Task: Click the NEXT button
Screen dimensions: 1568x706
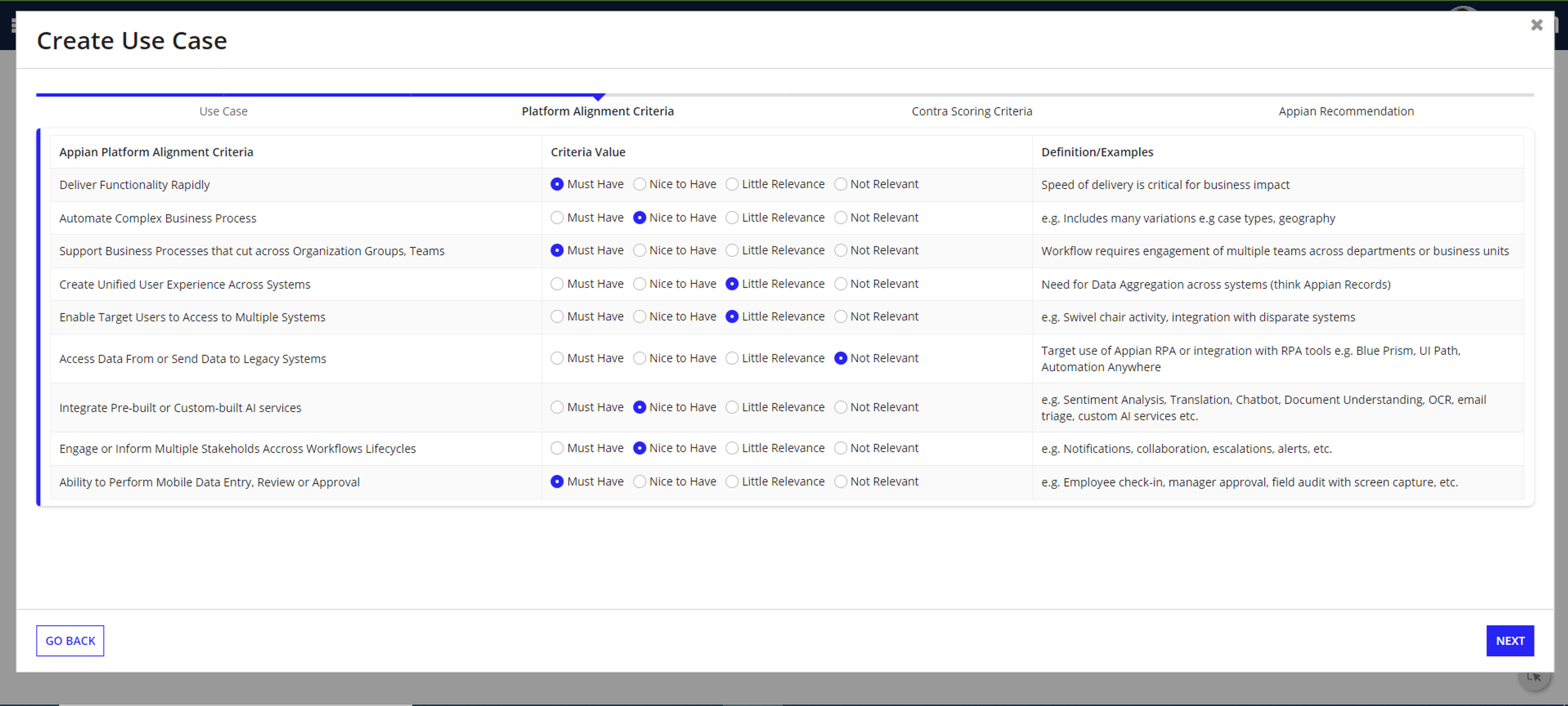Action: coord(1510,640)
